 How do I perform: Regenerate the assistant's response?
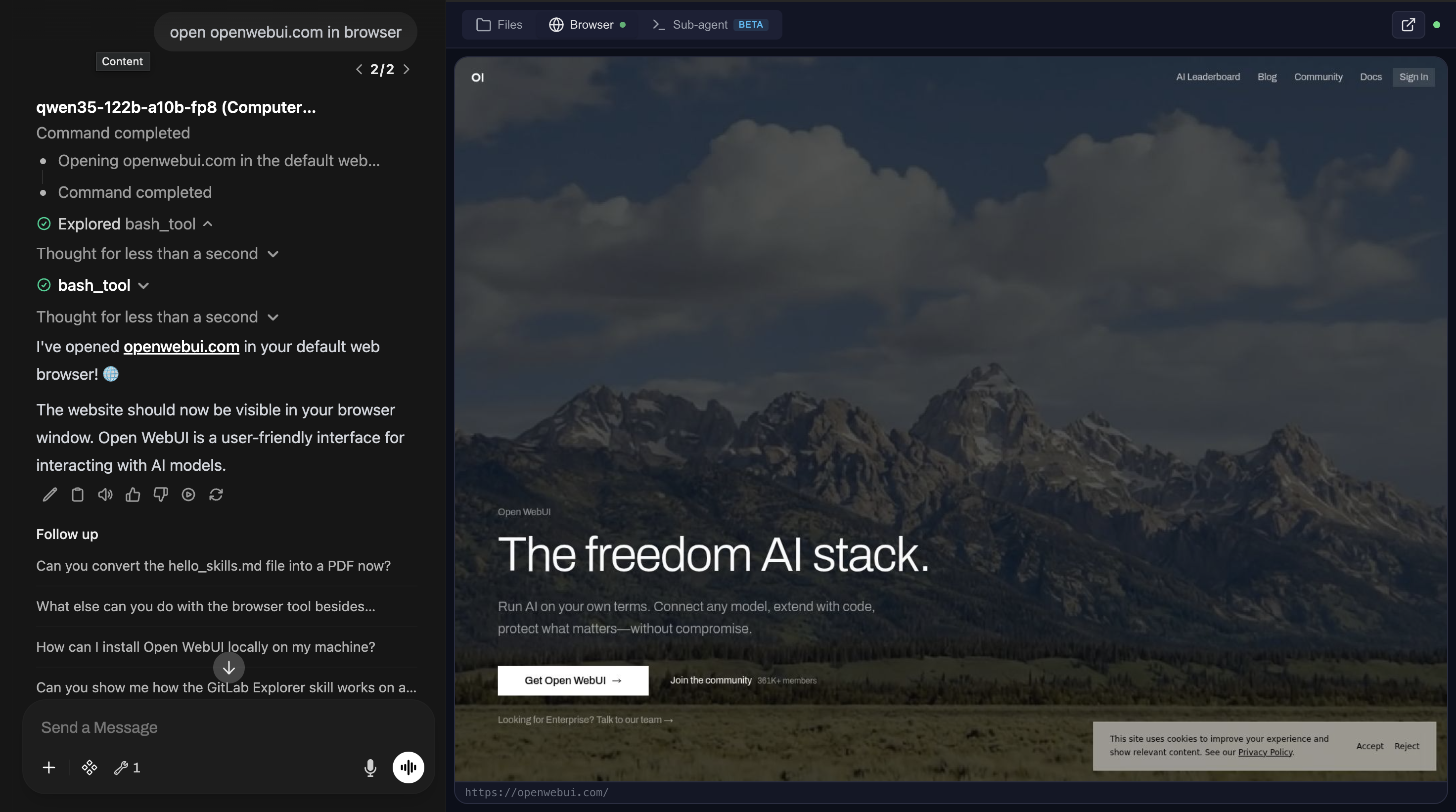(217, 495)
